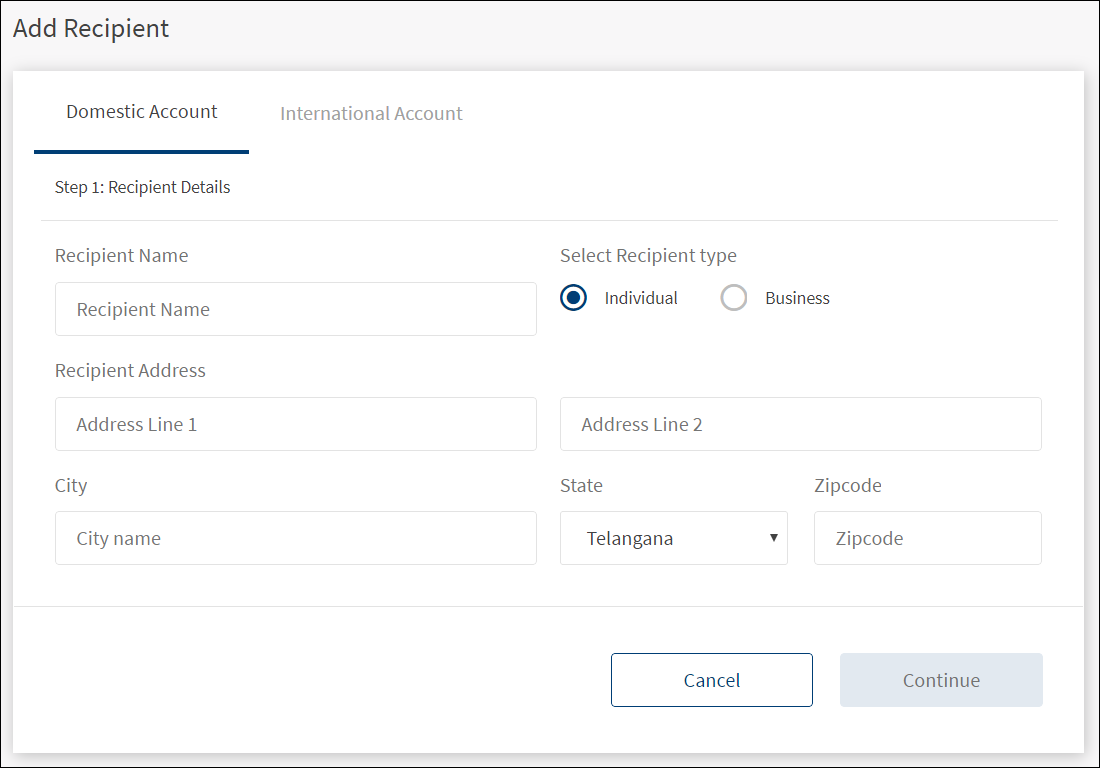
Task: Click the Select Recipient type label
Action: pos(648,256)
